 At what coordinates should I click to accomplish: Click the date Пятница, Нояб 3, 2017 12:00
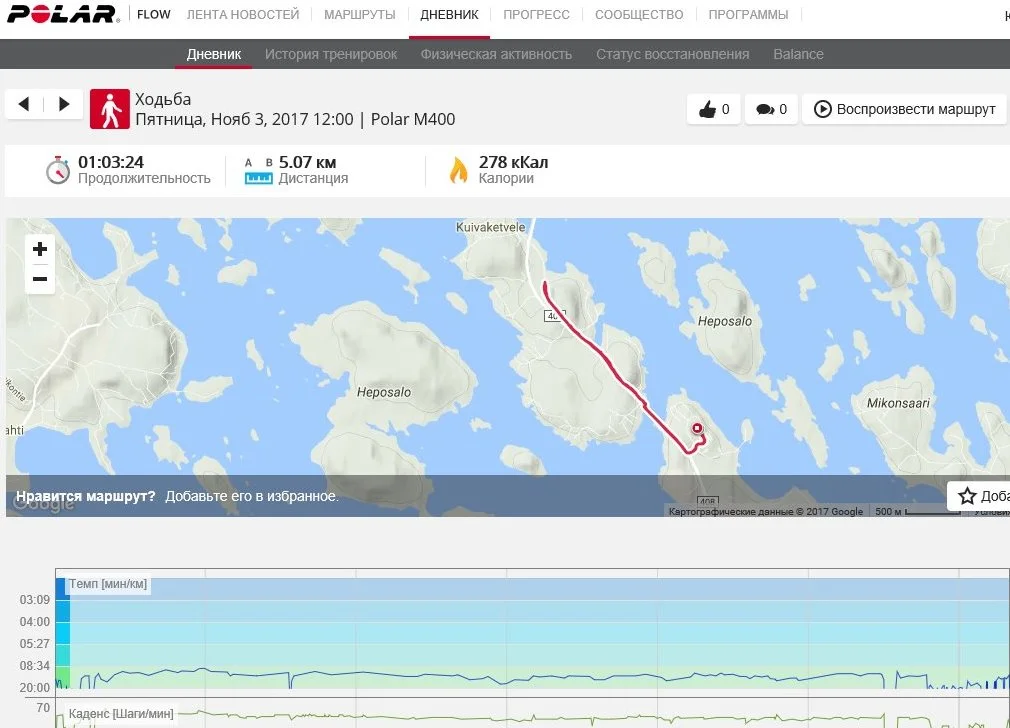coord(244,119)
